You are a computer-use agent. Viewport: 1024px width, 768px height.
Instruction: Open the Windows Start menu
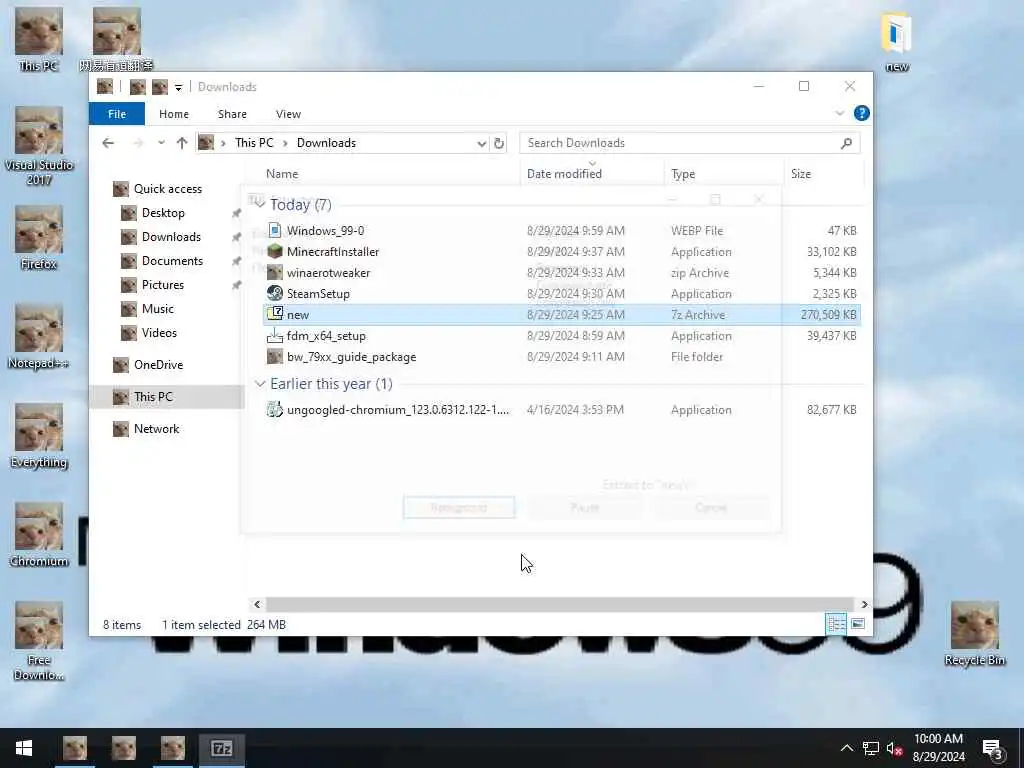coord(24,748)
